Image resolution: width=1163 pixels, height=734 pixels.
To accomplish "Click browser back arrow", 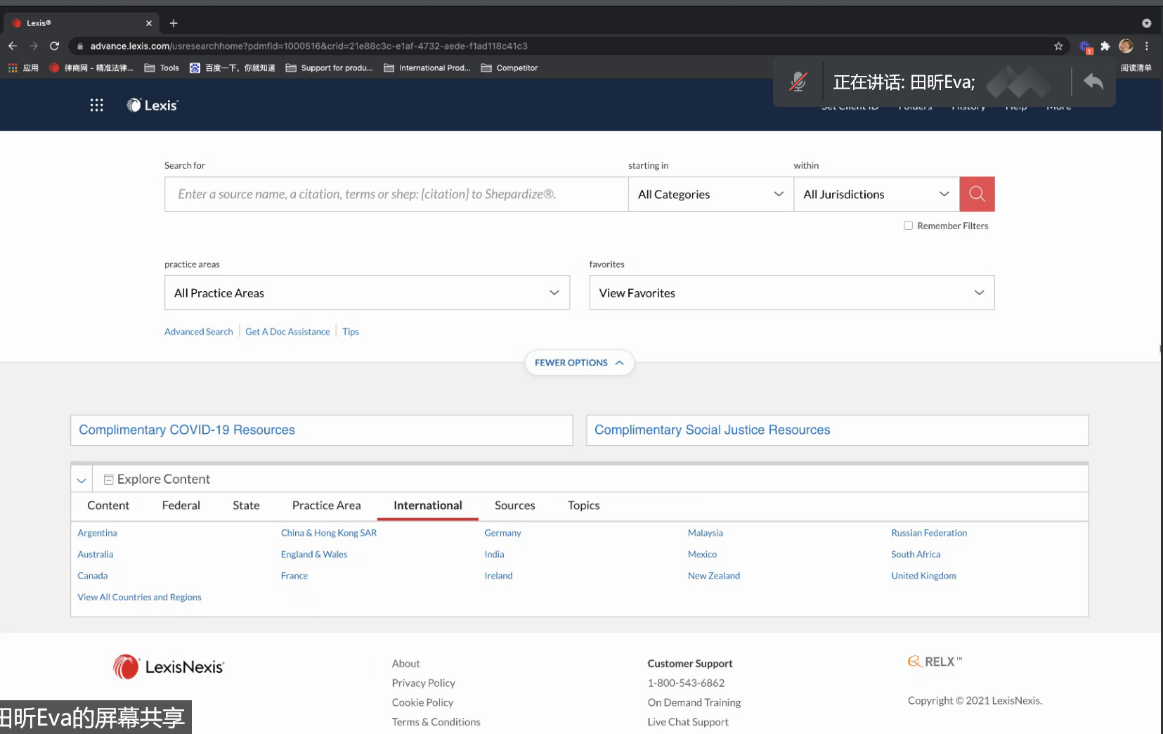I will pos(13,46).
